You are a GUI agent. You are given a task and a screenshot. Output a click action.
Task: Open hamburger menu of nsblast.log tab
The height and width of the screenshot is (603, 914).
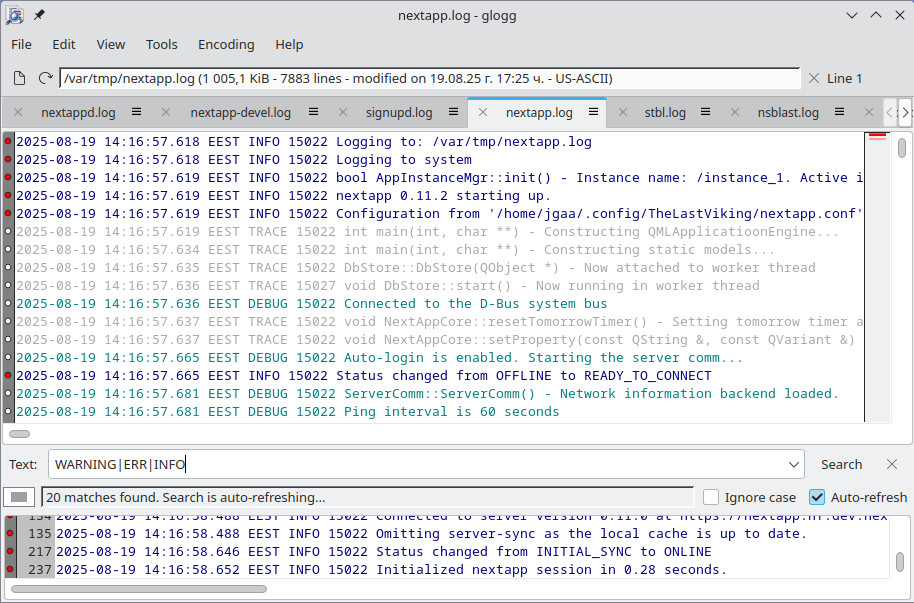pyautogui.click(x=839, y=112)
